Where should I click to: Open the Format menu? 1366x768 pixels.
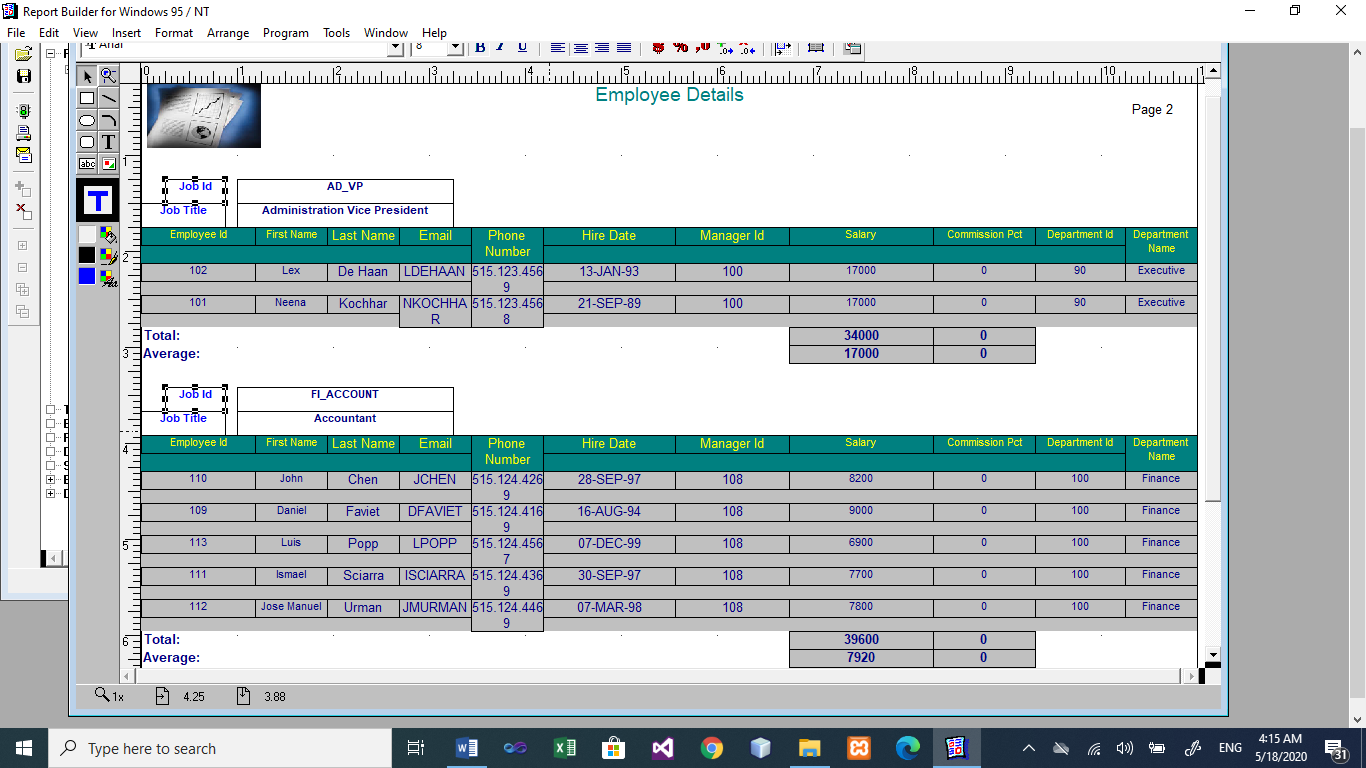point(173,32)
